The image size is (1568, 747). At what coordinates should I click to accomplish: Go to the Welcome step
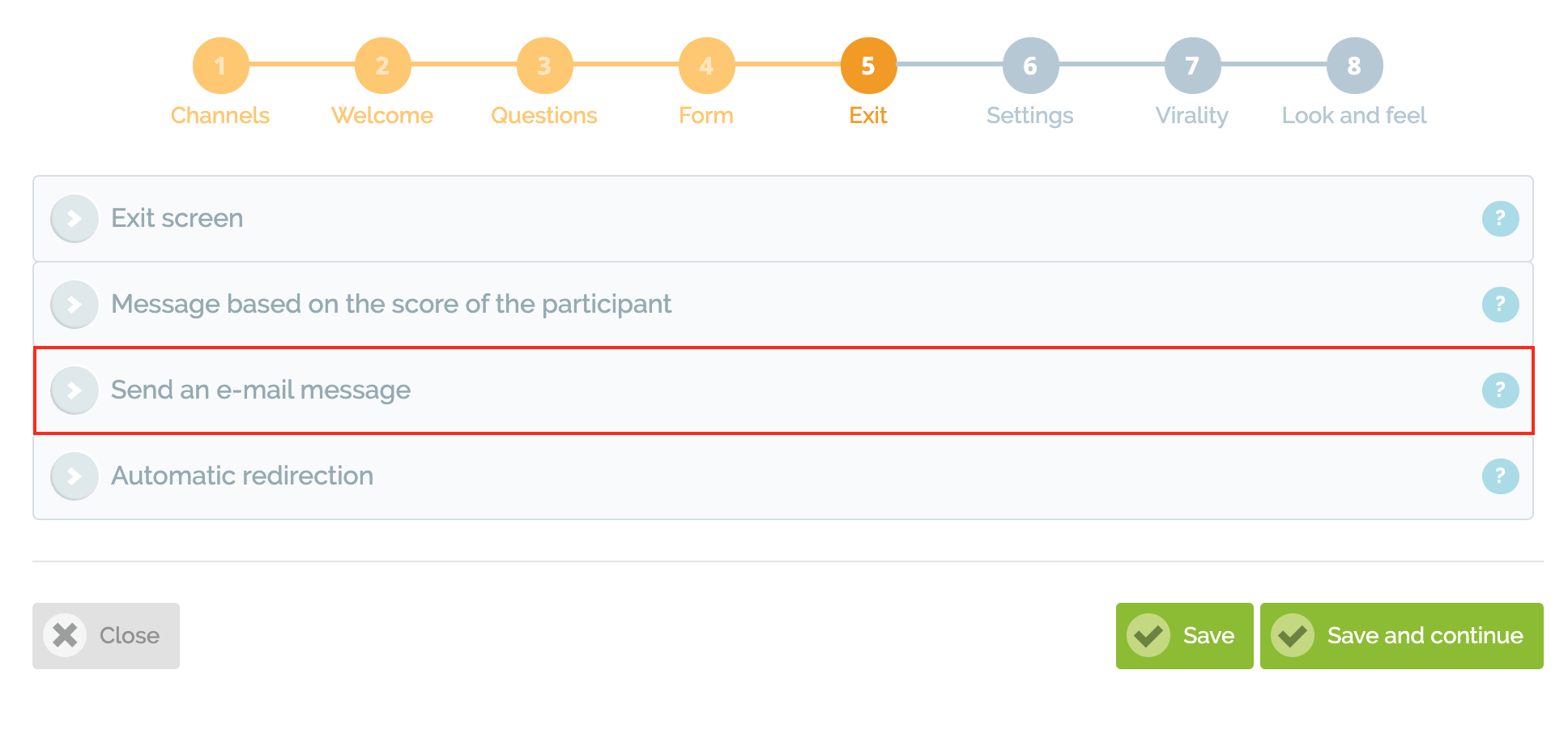(382, 66)
